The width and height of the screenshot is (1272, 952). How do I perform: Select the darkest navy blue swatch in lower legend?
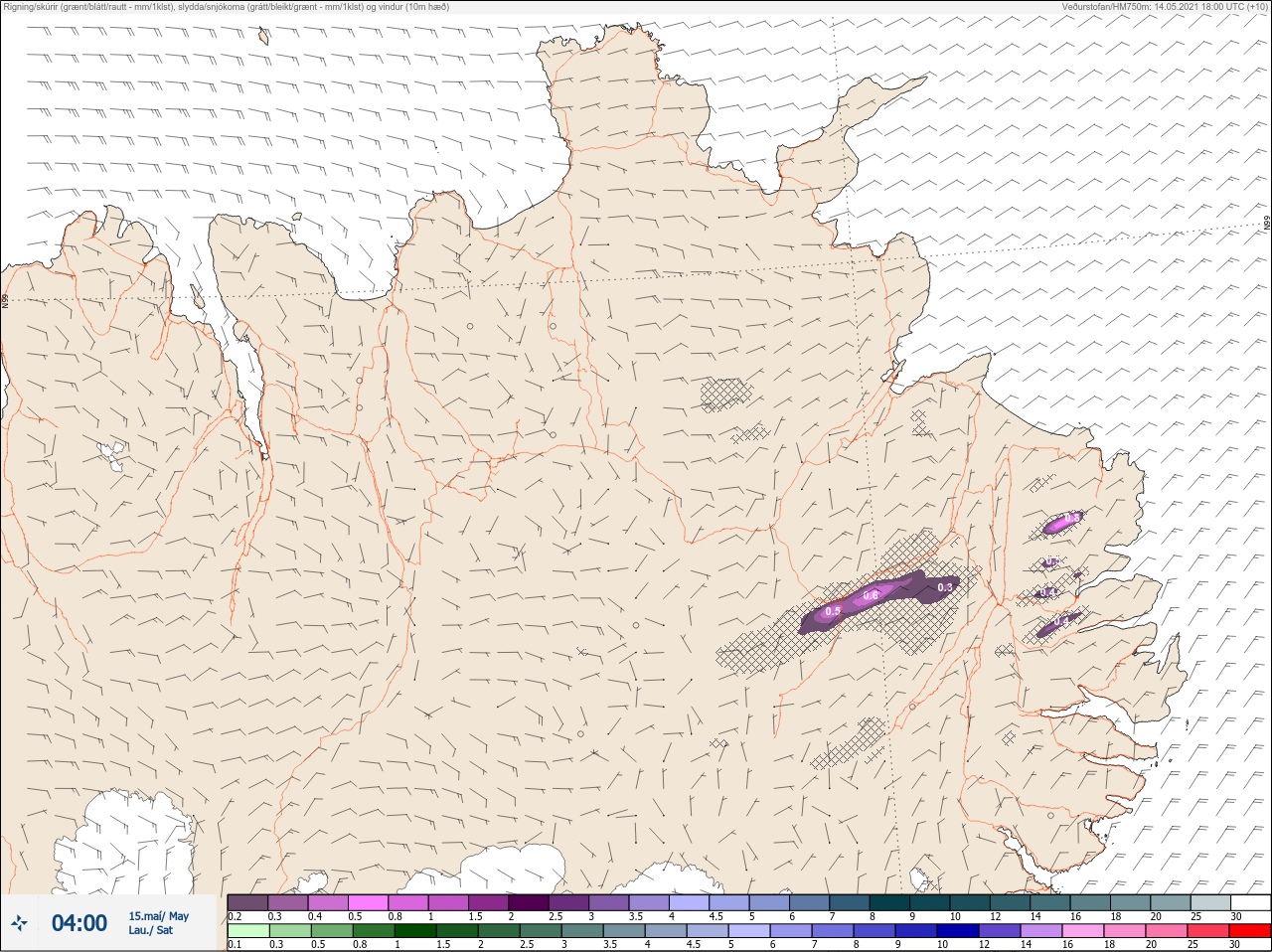pyautogui.click(x=958, y=931)
